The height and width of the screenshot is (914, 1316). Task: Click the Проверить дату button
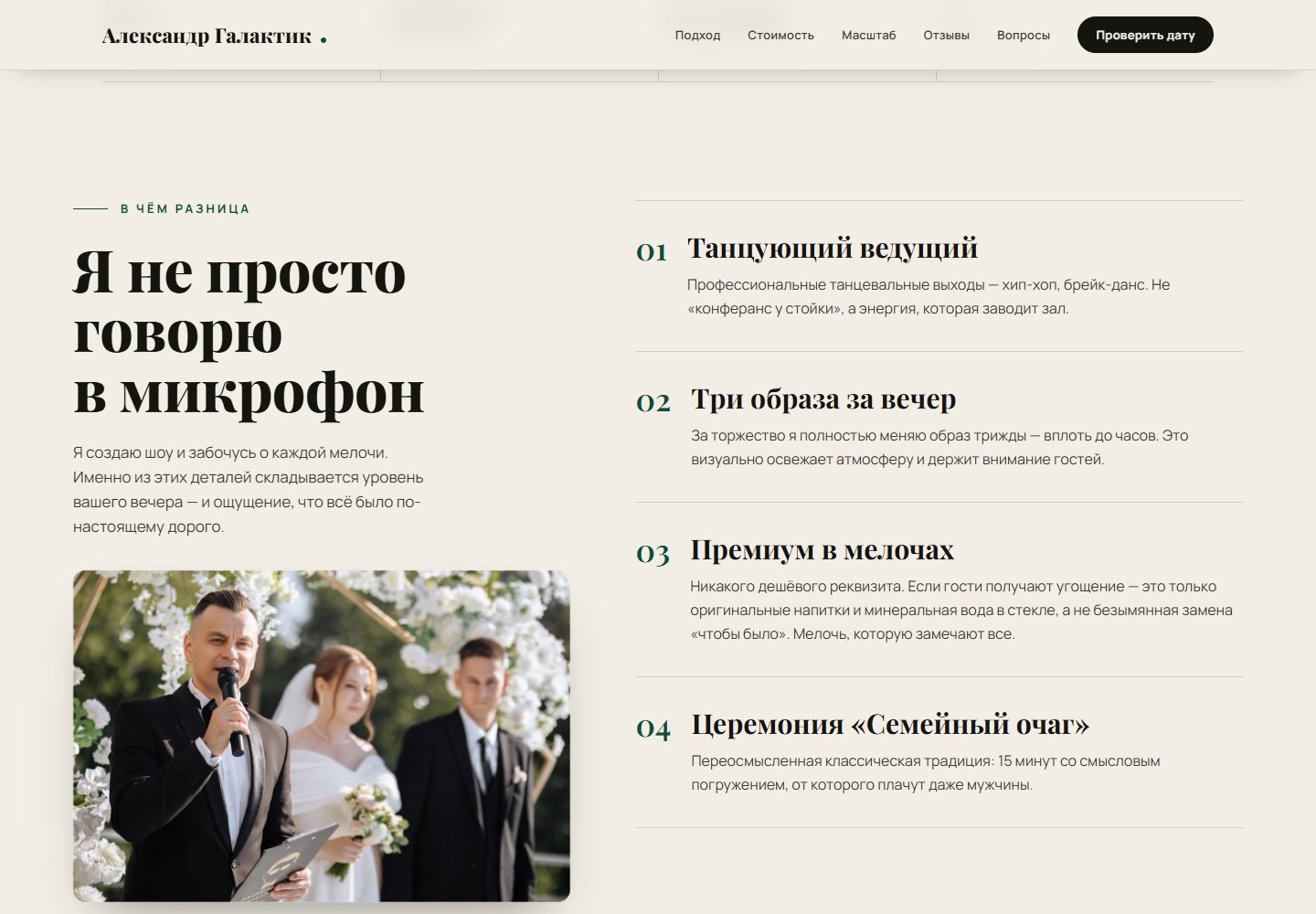1145,35
